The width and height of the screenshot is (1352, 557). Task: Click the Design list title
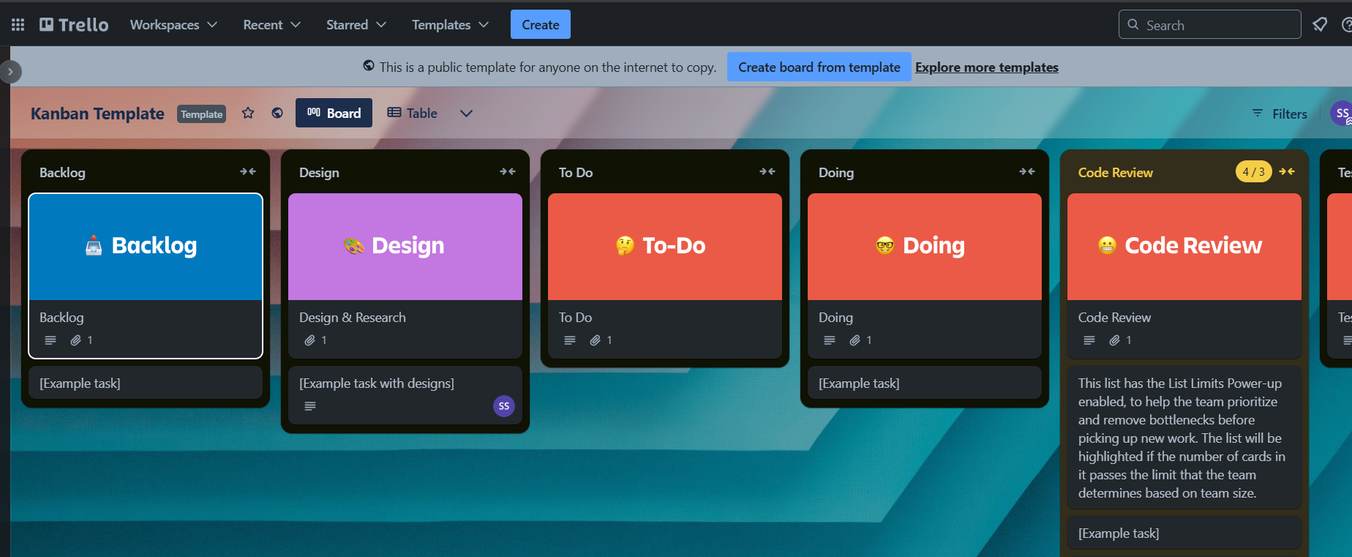click(319, 172)
